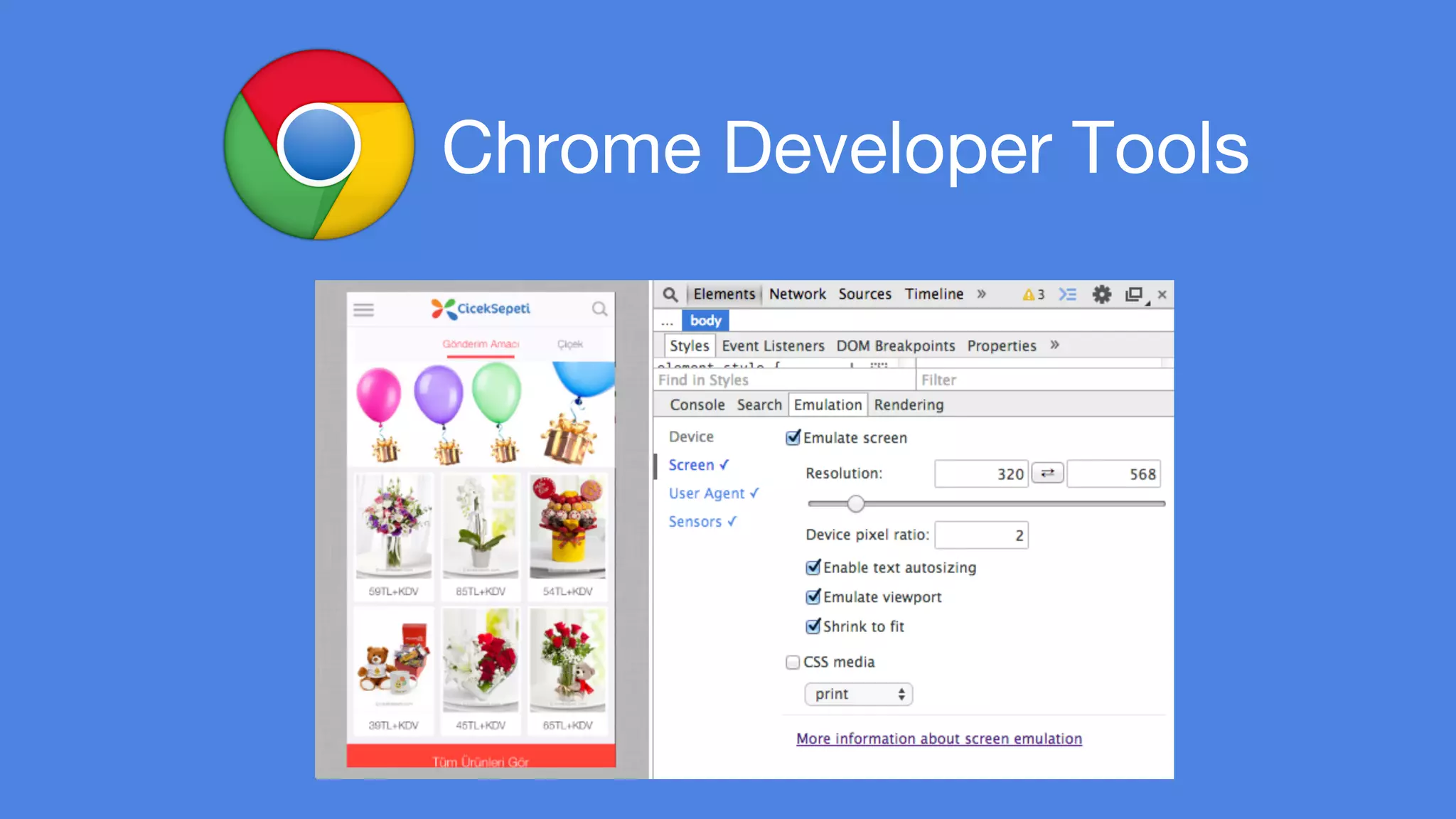
Task: Click search icon in CicekSepeti header
Action: click(x=599, y=309)
